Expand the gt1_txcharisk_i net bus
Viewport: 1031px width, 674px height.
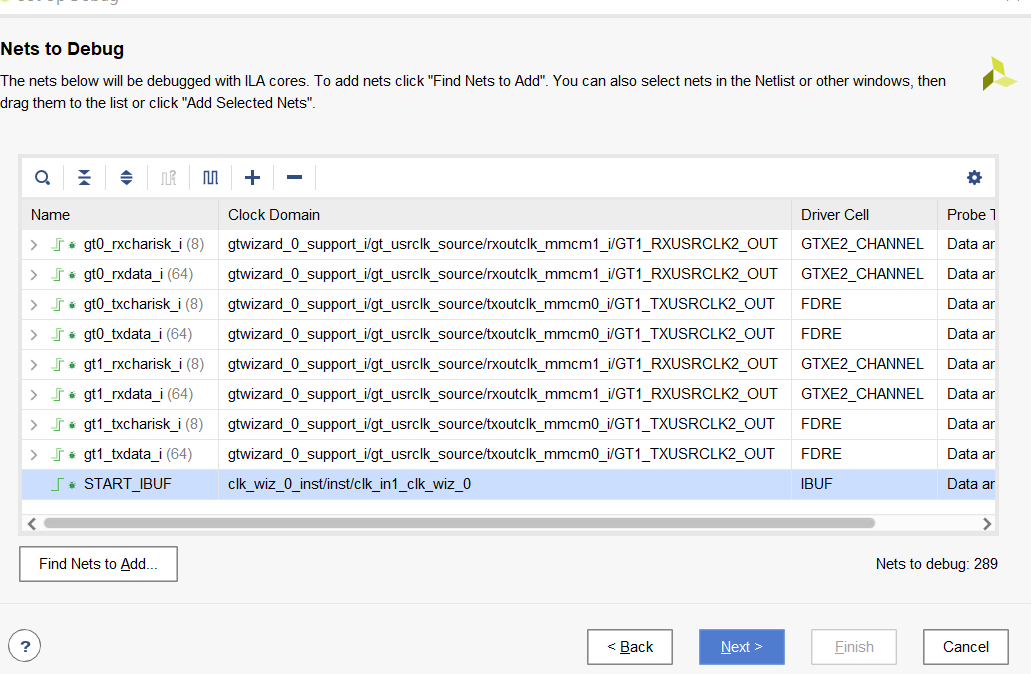coord(34,424)
